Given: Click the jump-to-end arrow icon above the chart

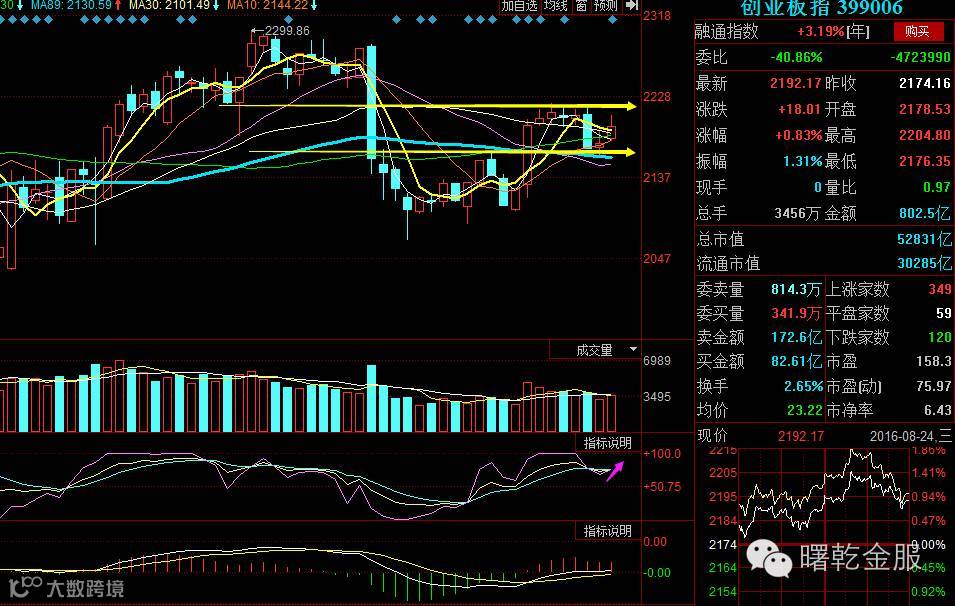Looking at the screenshot, I should [x=632, y=5].
